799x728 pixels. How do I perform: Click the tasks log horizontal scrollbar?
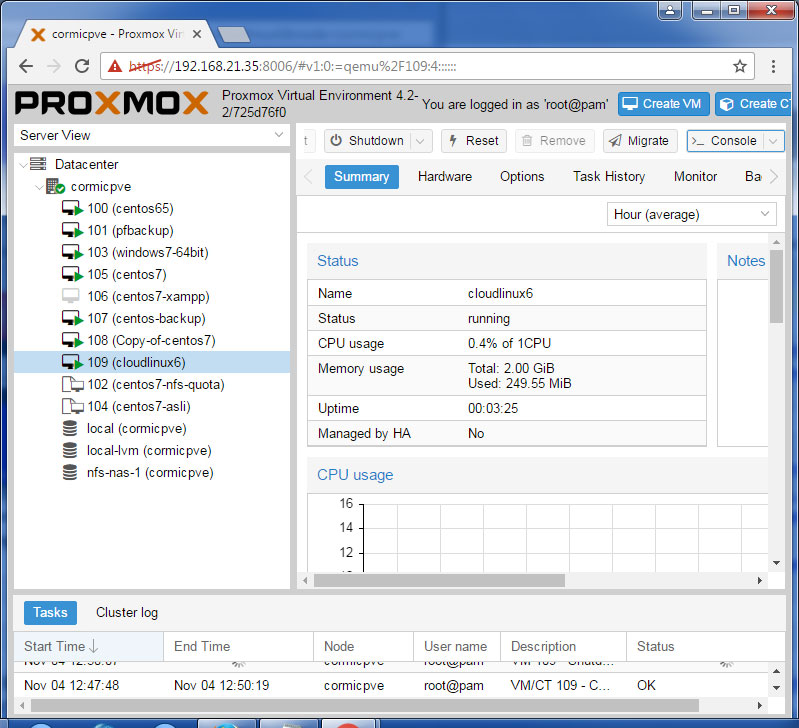(x=365, y=706)
